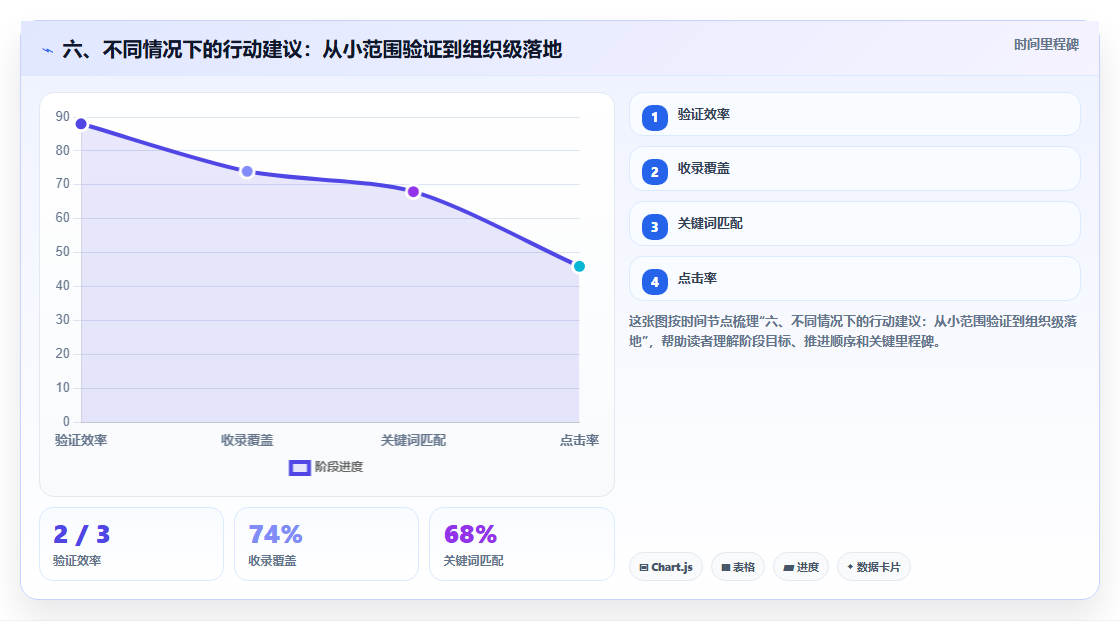Click the 数据卡片 tag
The width and height of the screenshot is (1120, 621).
(874, 567)
